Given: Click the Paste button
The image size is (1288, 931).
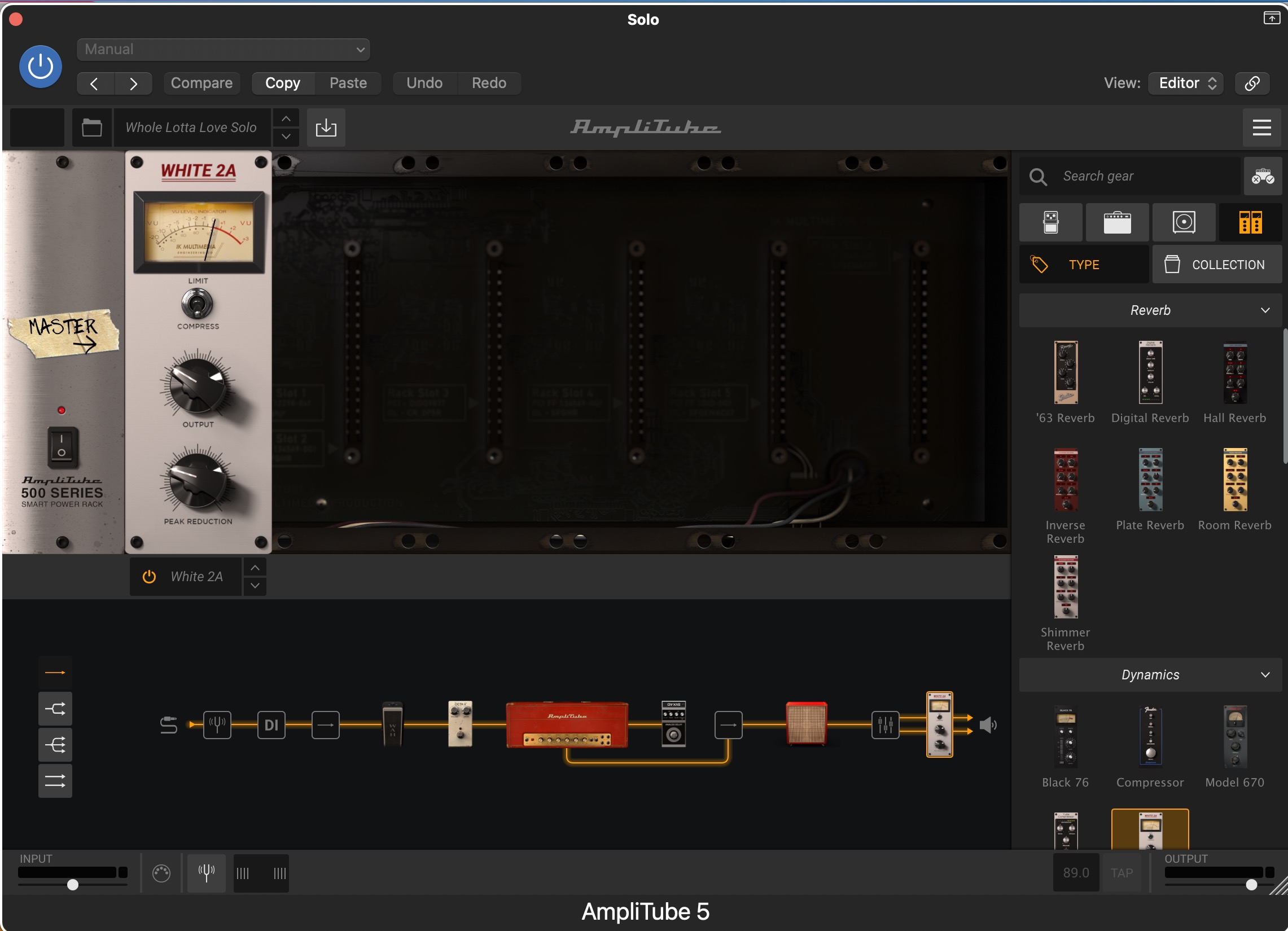Looking at the screenshot, I should 348,84.
